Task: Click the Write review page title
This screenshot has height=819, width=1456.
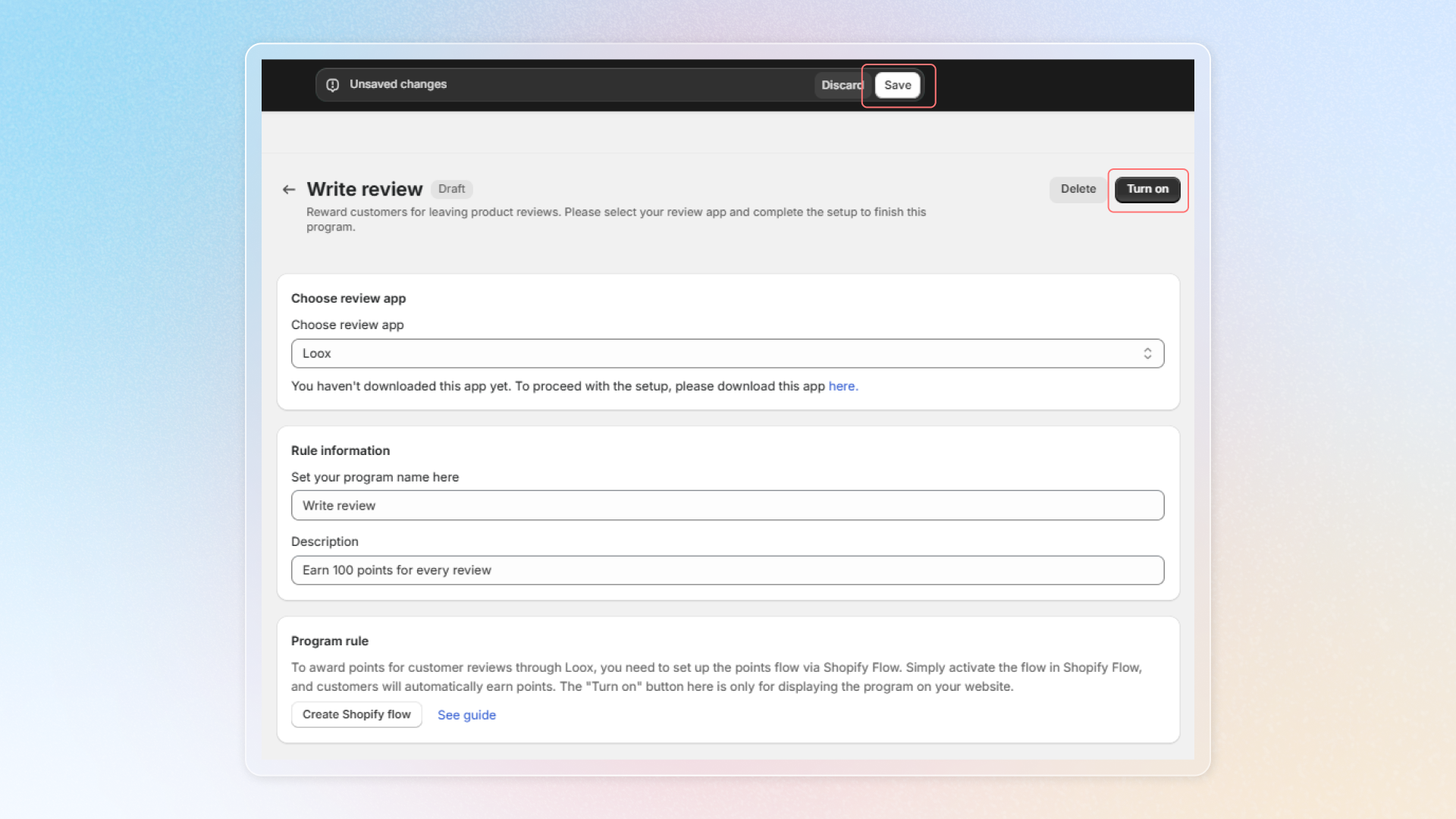Action: (x=365, y=189)
